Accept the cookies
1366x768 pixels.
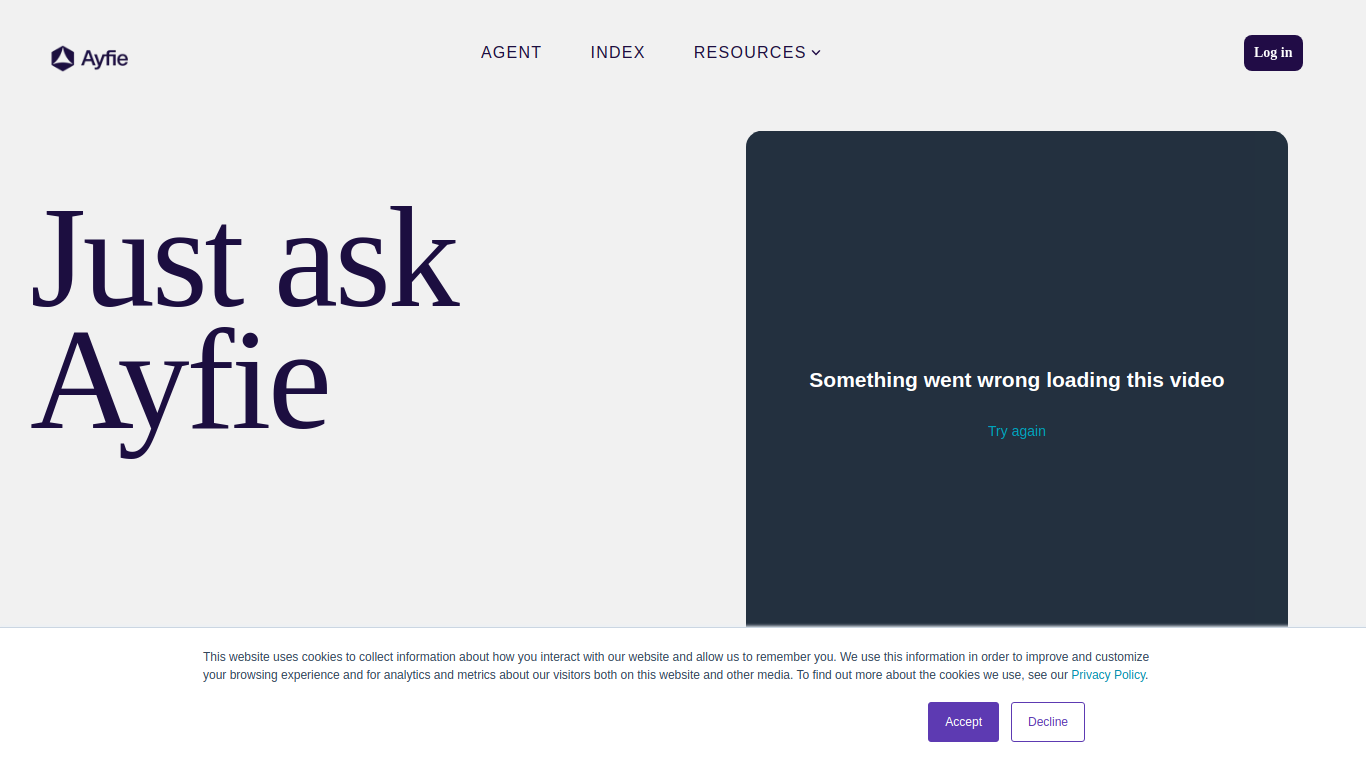[x=964, y=722]
